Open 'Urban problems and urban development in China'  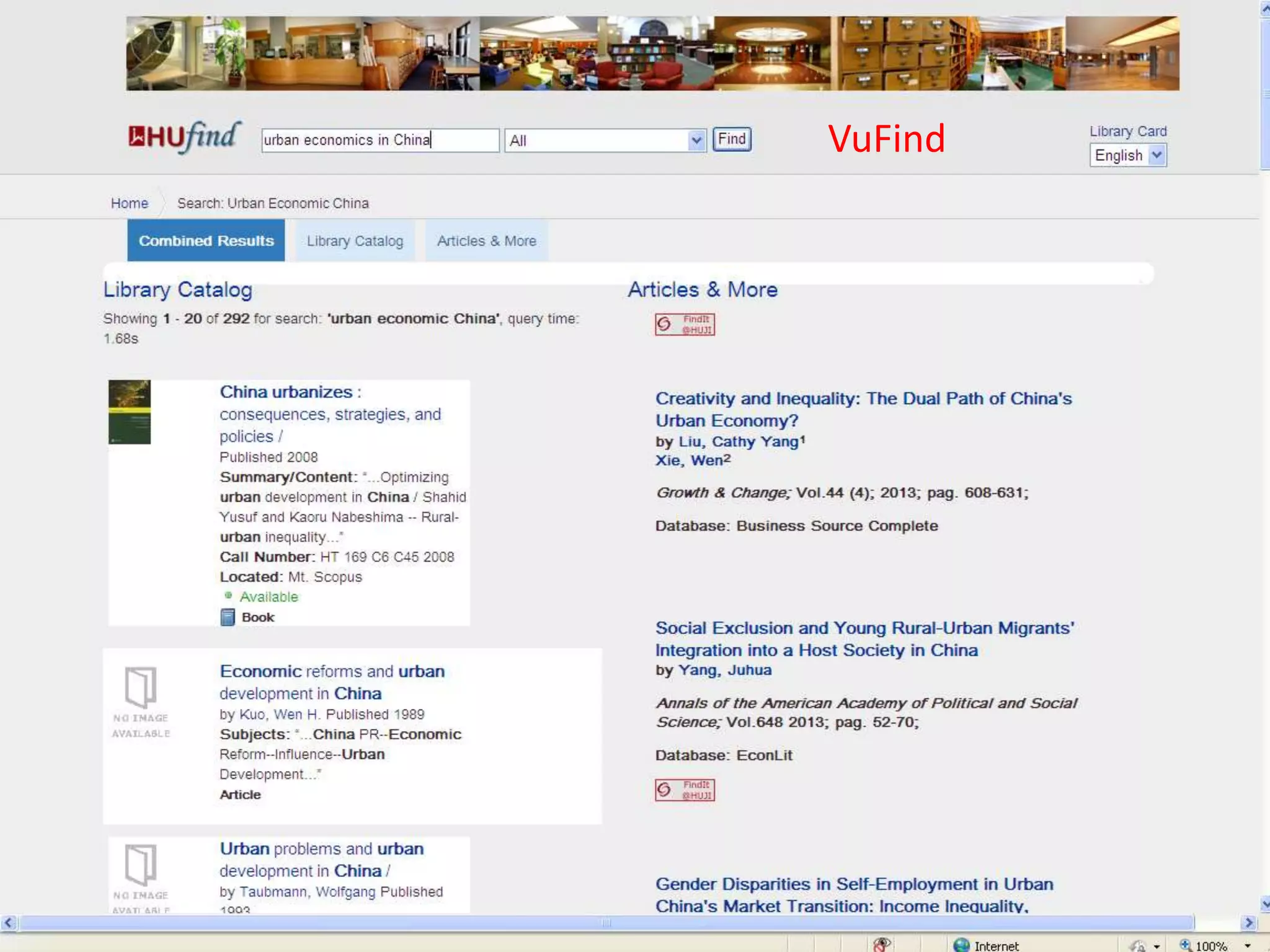[322, 860]
